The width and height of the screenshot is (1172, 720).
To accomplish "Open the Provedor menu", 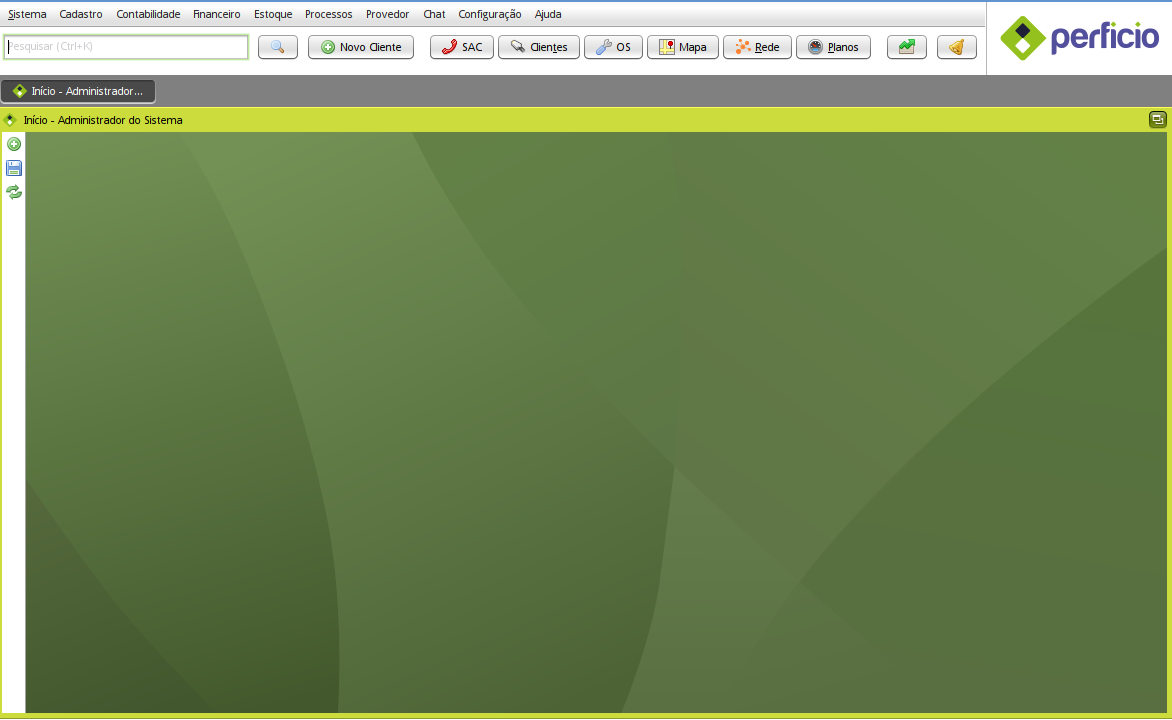I will [387, 14].
